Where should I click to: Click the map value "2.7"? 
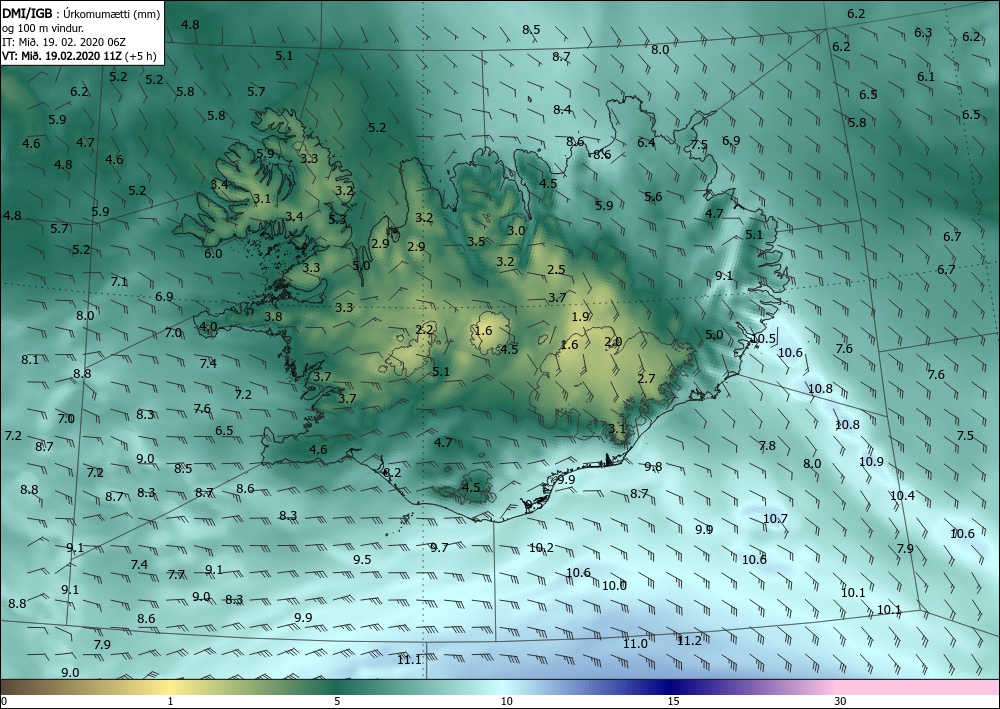646,378
